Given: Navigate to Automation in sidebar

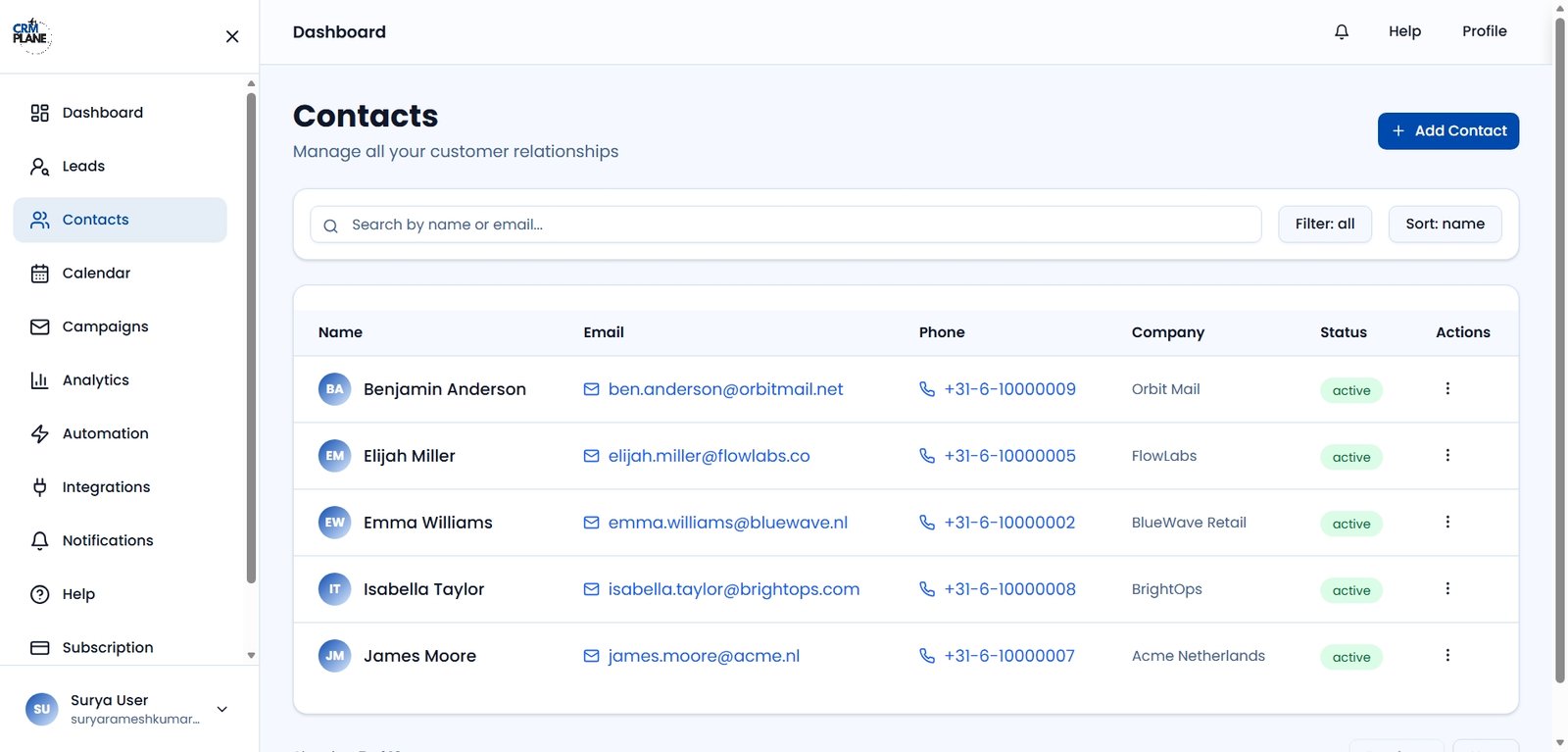Looking at the screenshot, I should [105, 433].
